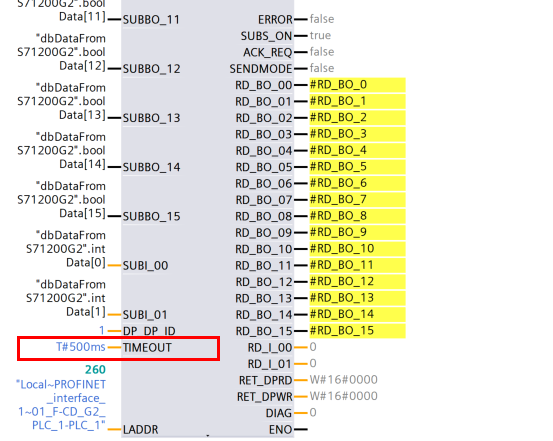The image size is (553, 441).
Task: Click the RD_BO_15 output pin label
Action: [264, 331]
